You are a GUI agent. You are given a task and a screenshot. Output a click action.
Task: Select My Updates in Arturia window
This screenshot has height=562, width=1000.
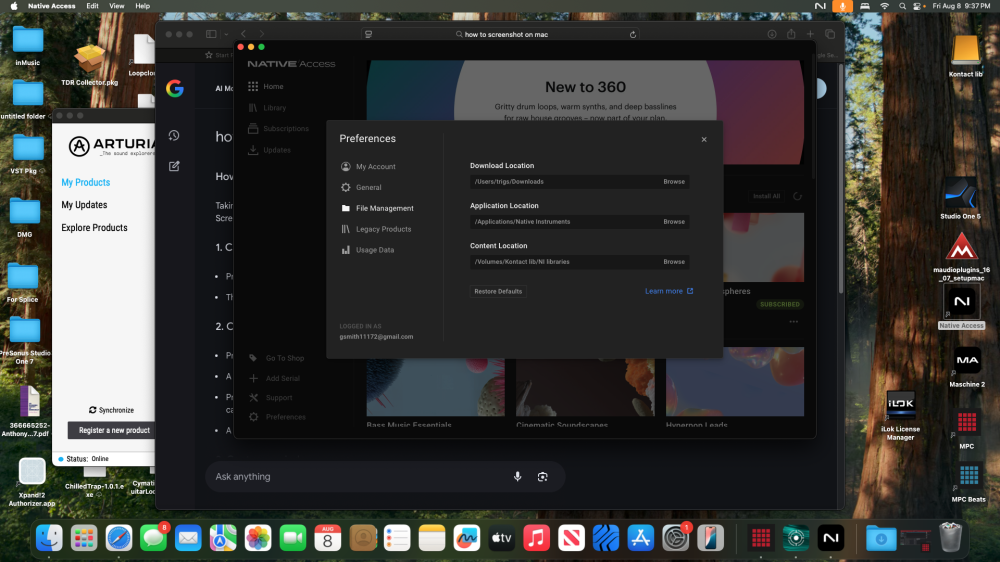pos(84,205)
